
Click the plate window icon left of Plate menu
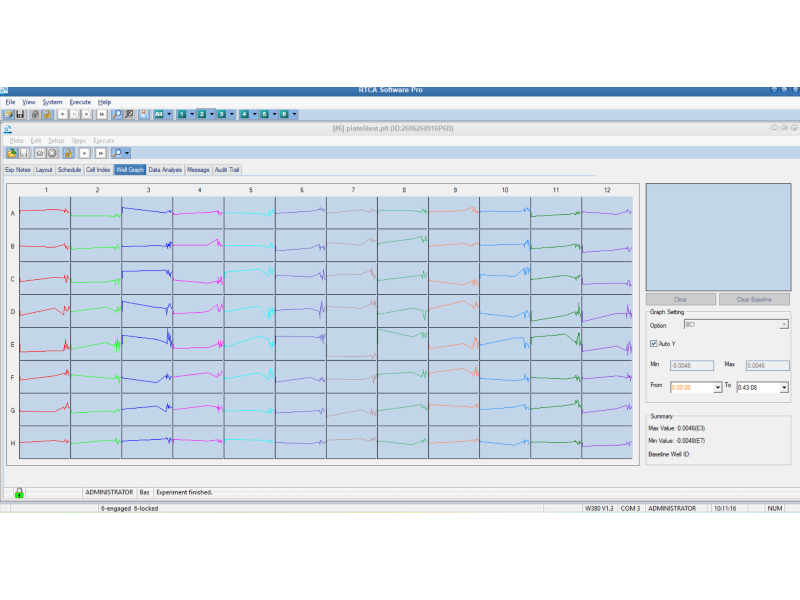coord(8,129)
